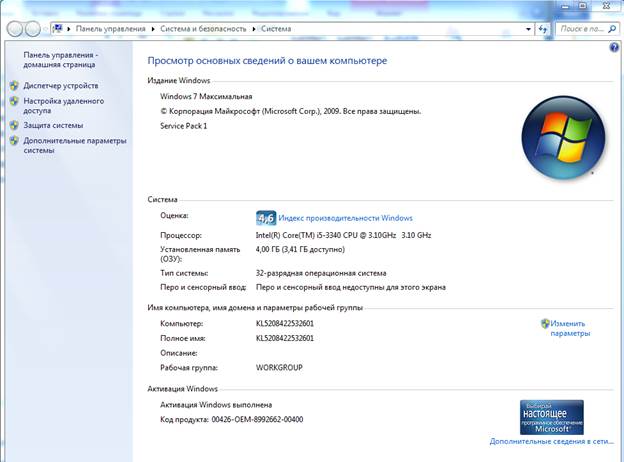This screenshot has height=462, width=624.
Task: Maximize the System window
Action: pos(583,6)
